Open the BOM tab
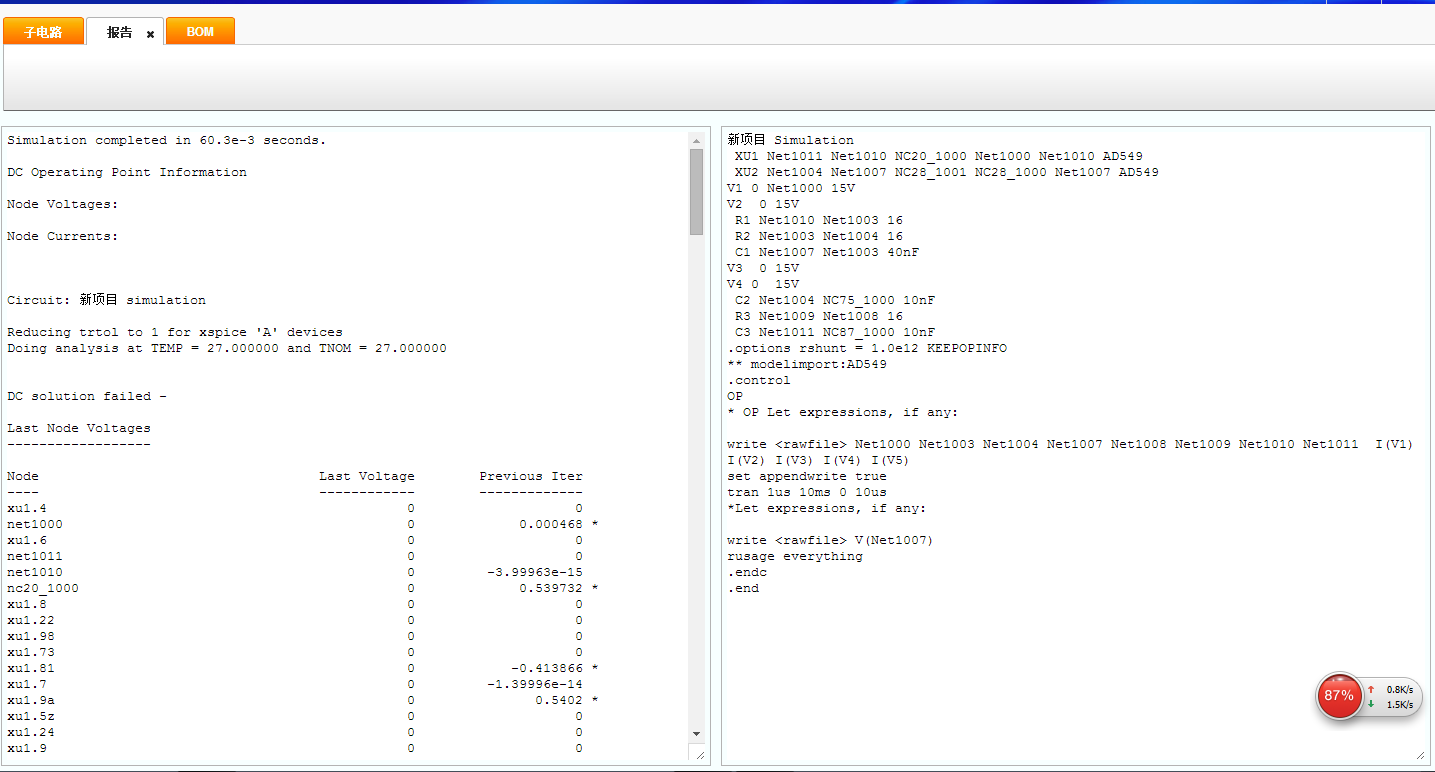The width and height of the screenshot is (1435, 772). (200, 32)
